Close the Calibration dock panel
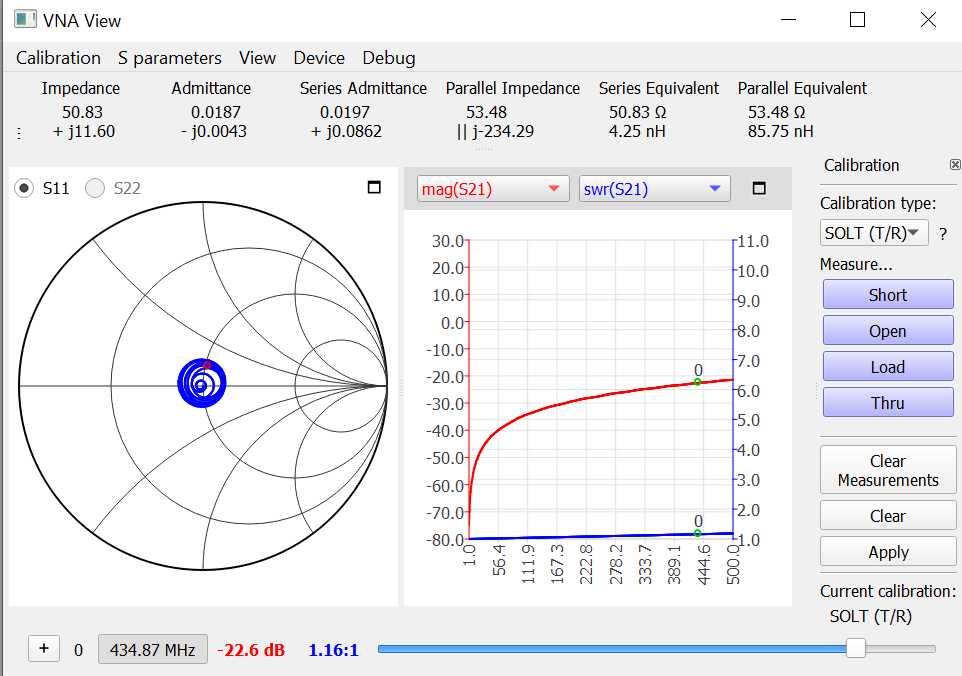Screen dimensions: 962x676 click(955, 164)
